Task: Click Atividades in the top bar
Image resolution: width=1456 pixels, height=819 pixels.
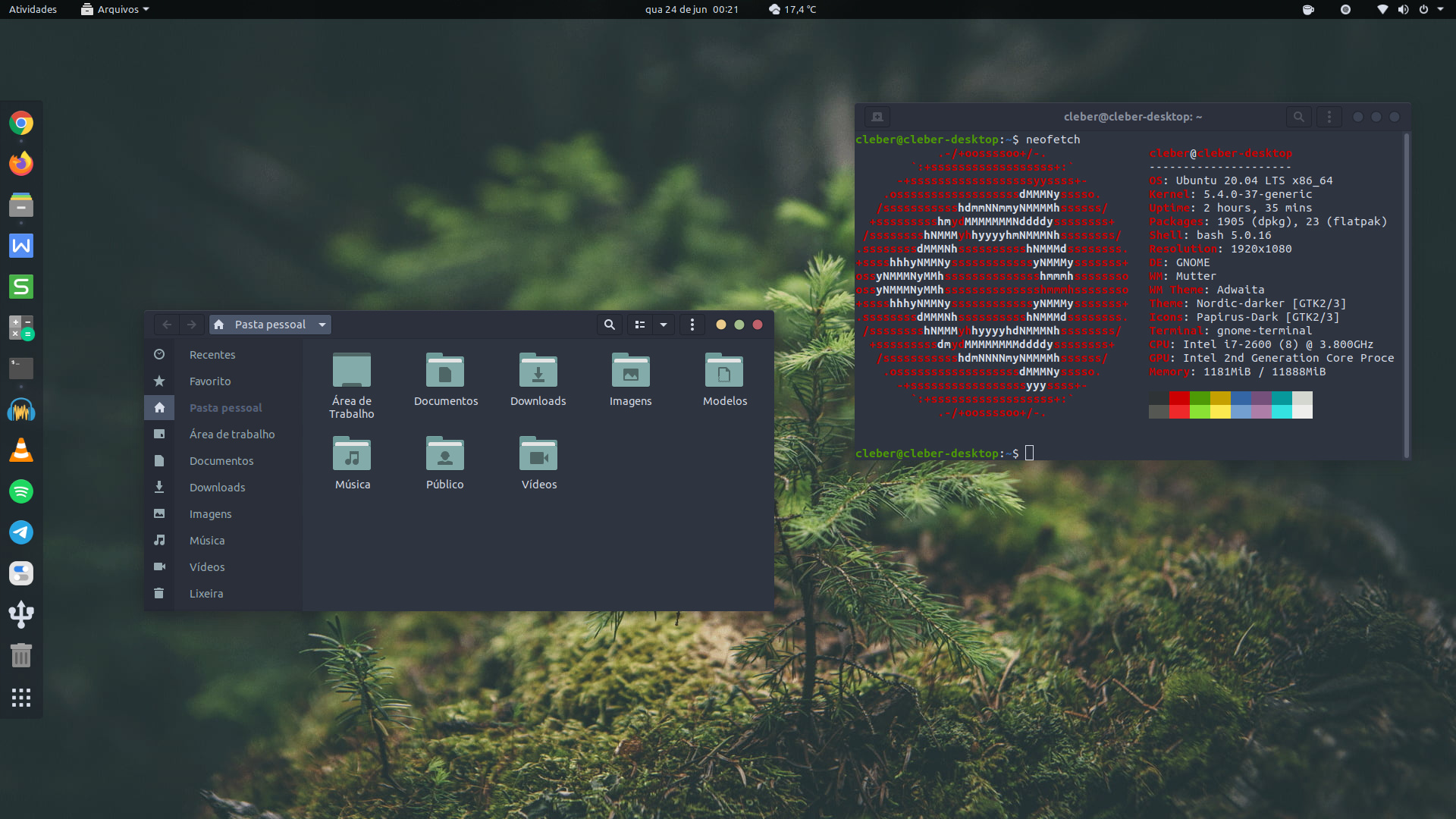Action: coord(33,9)
